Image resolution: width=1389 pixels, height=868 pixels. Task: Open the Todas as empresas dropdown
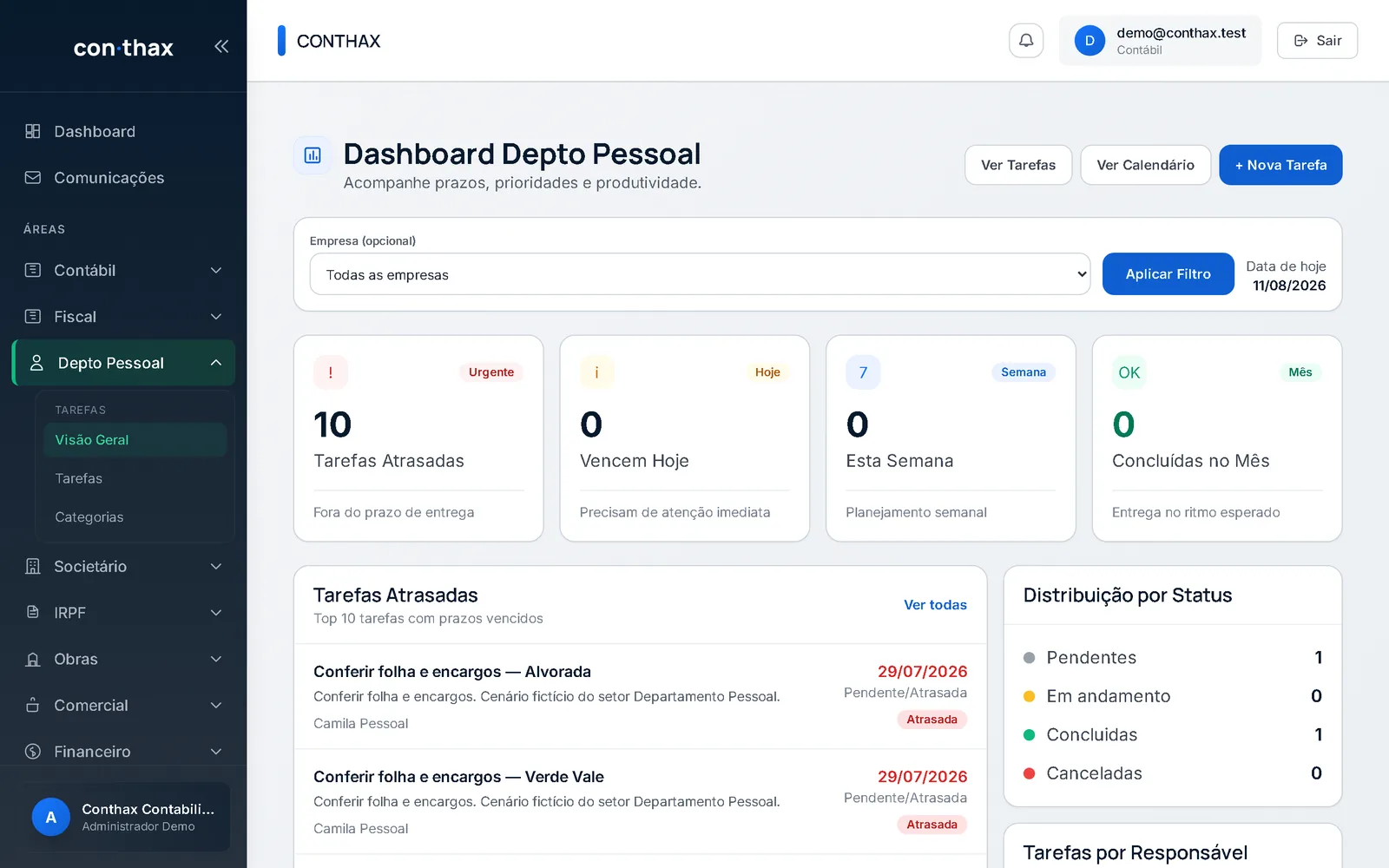(700, 274)
